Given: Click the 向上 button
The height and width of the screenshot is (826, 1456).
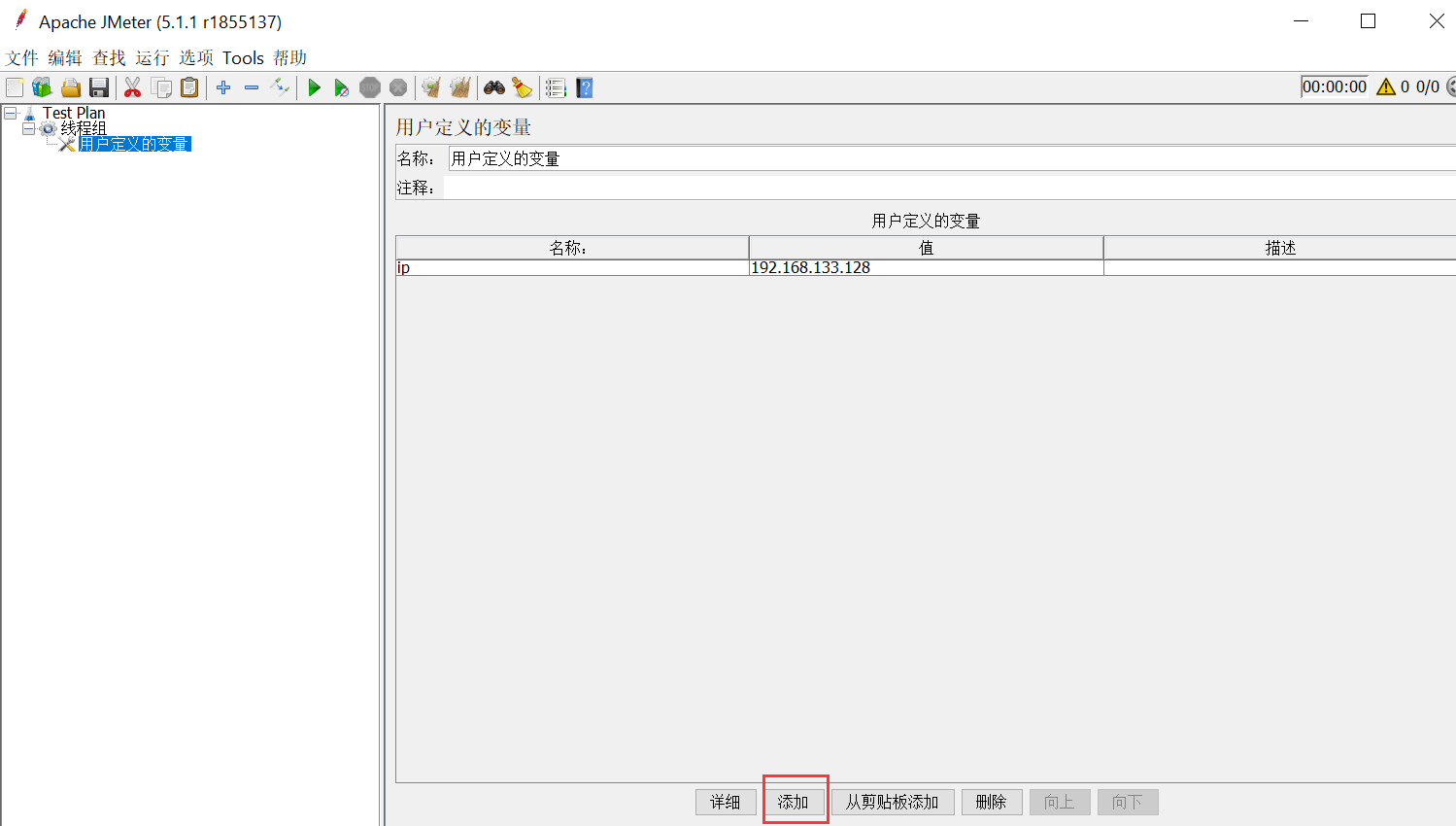Looking at the screenshot, I should [x=1060, y=802].
